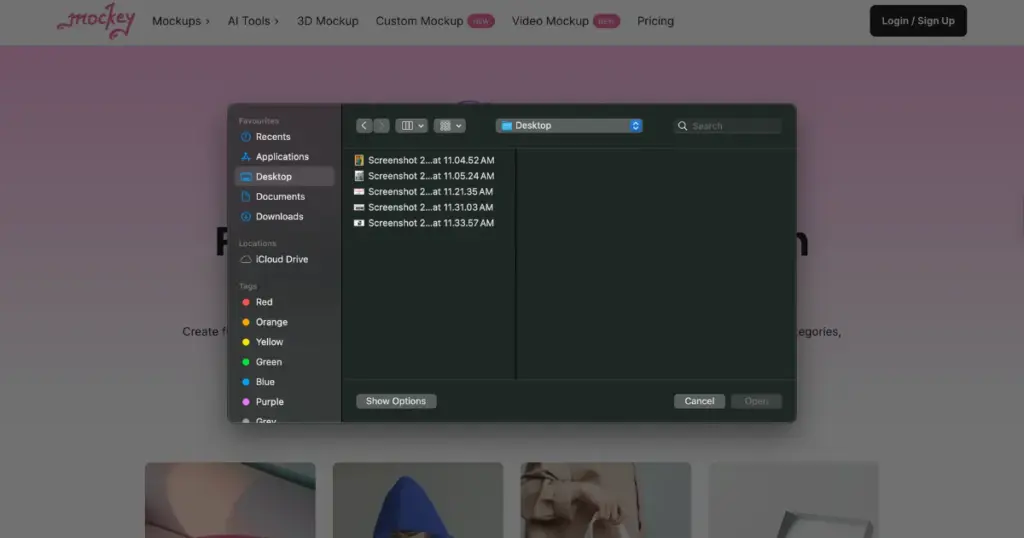Select screenshot file from 11.33.57 AM

pyautogui.click(x=430, y=224)
